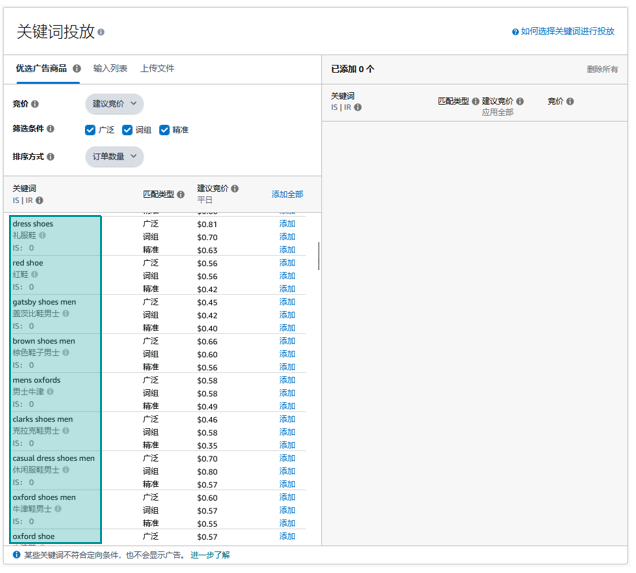Switch to the 优选广告商品 tab

point(41,69)
